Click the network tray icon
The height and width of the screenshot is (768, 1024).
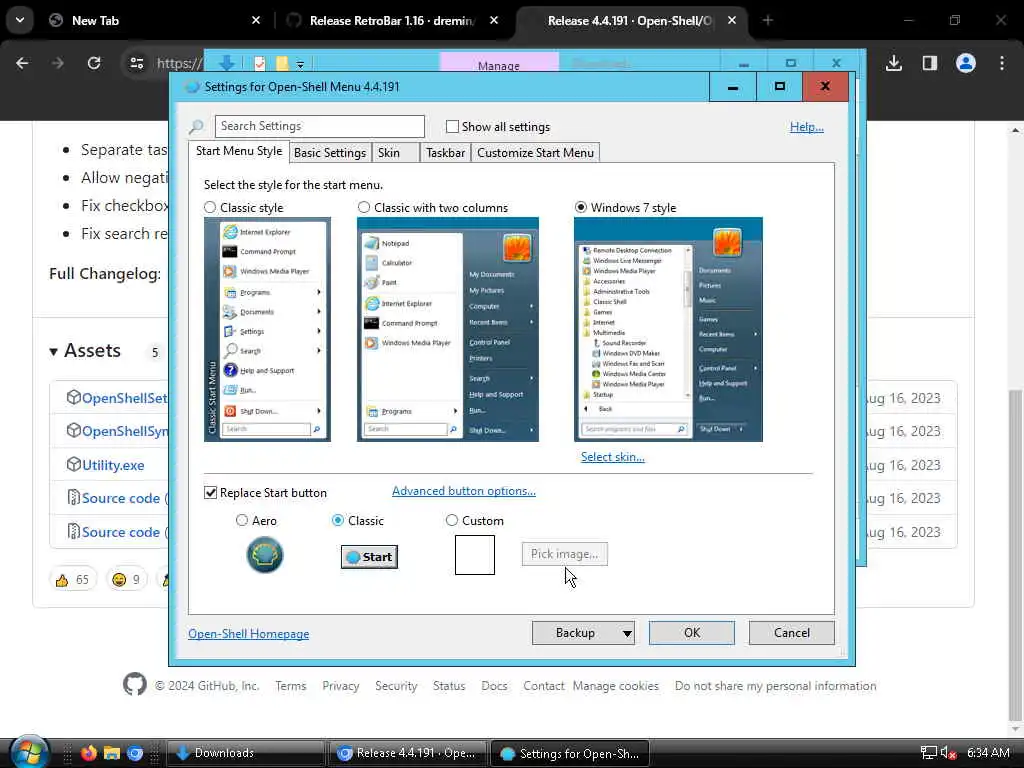(x=929, y=753)
